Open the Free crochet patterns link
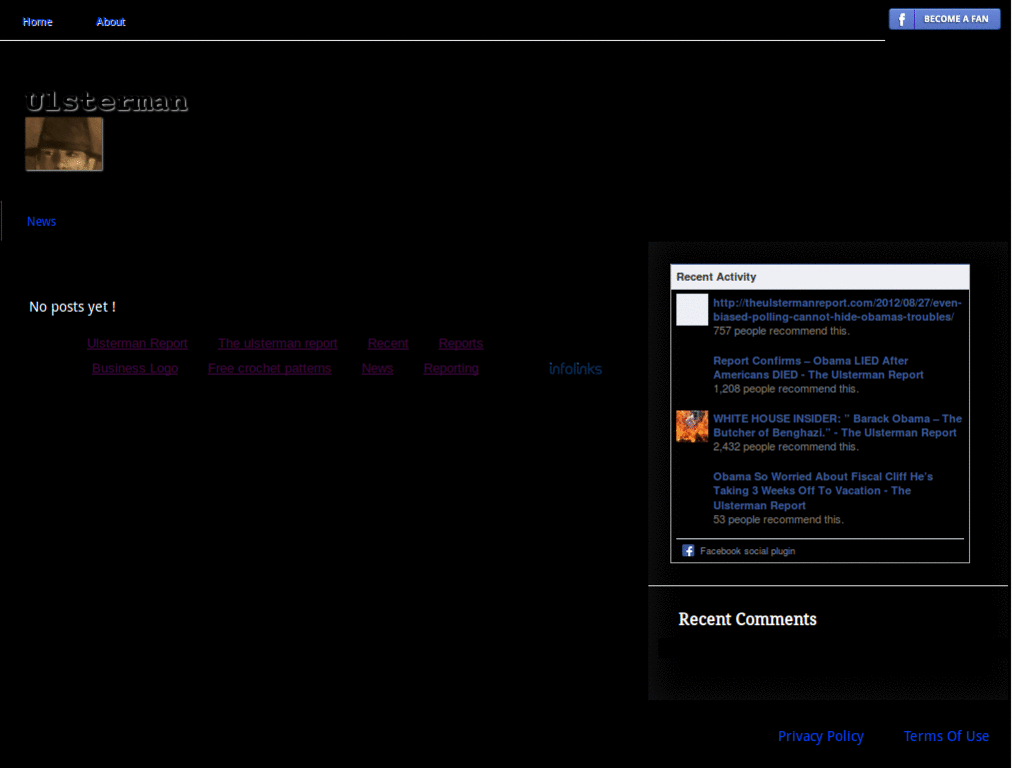The image size is (1024, 768). click(270, 368)
